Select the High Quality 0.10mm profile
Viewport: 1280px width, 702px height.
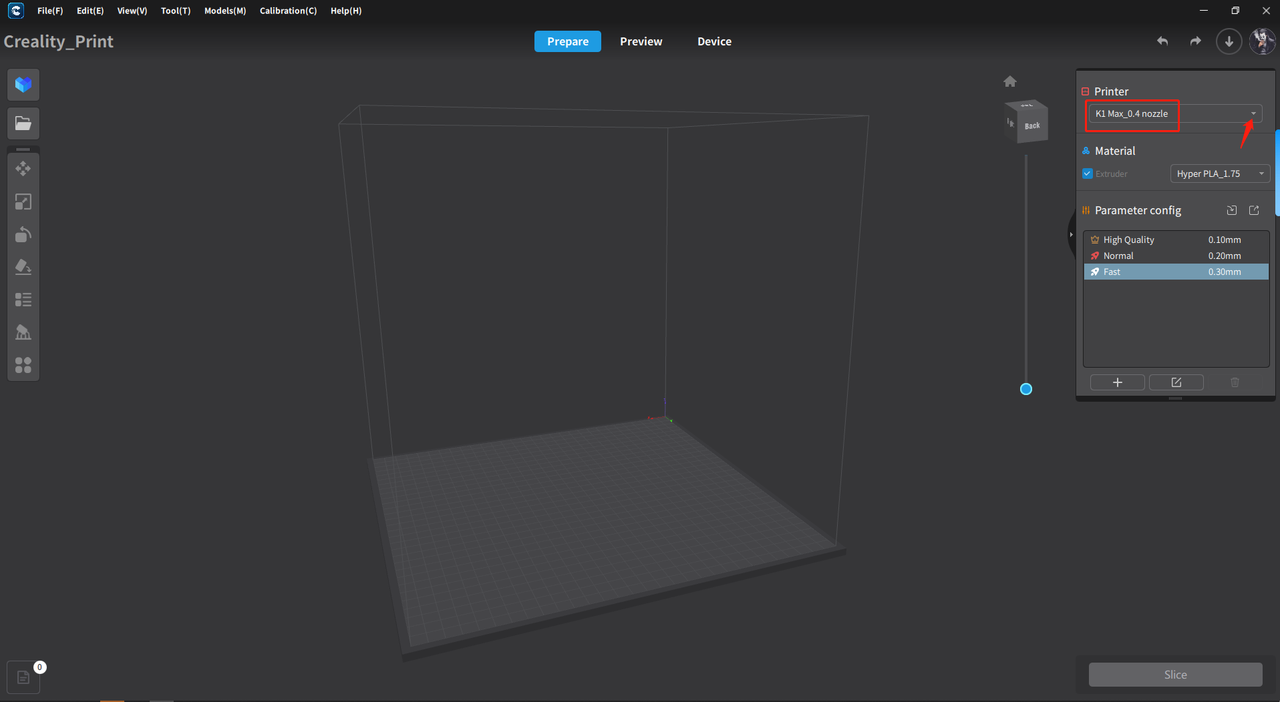point(1176,240)
